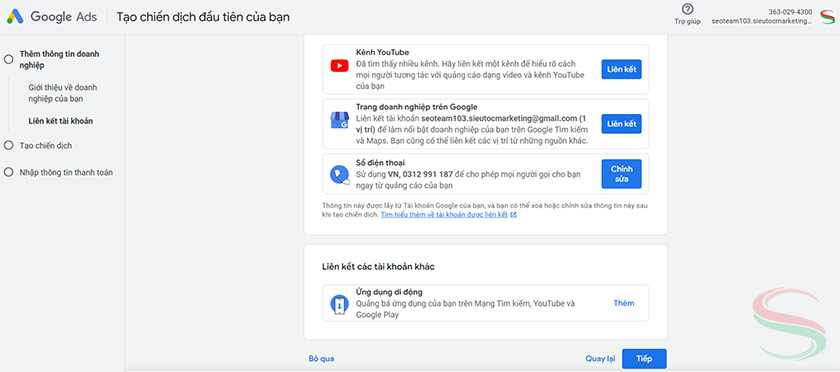Click the Kênh YouTube heading

coord(382,53)
